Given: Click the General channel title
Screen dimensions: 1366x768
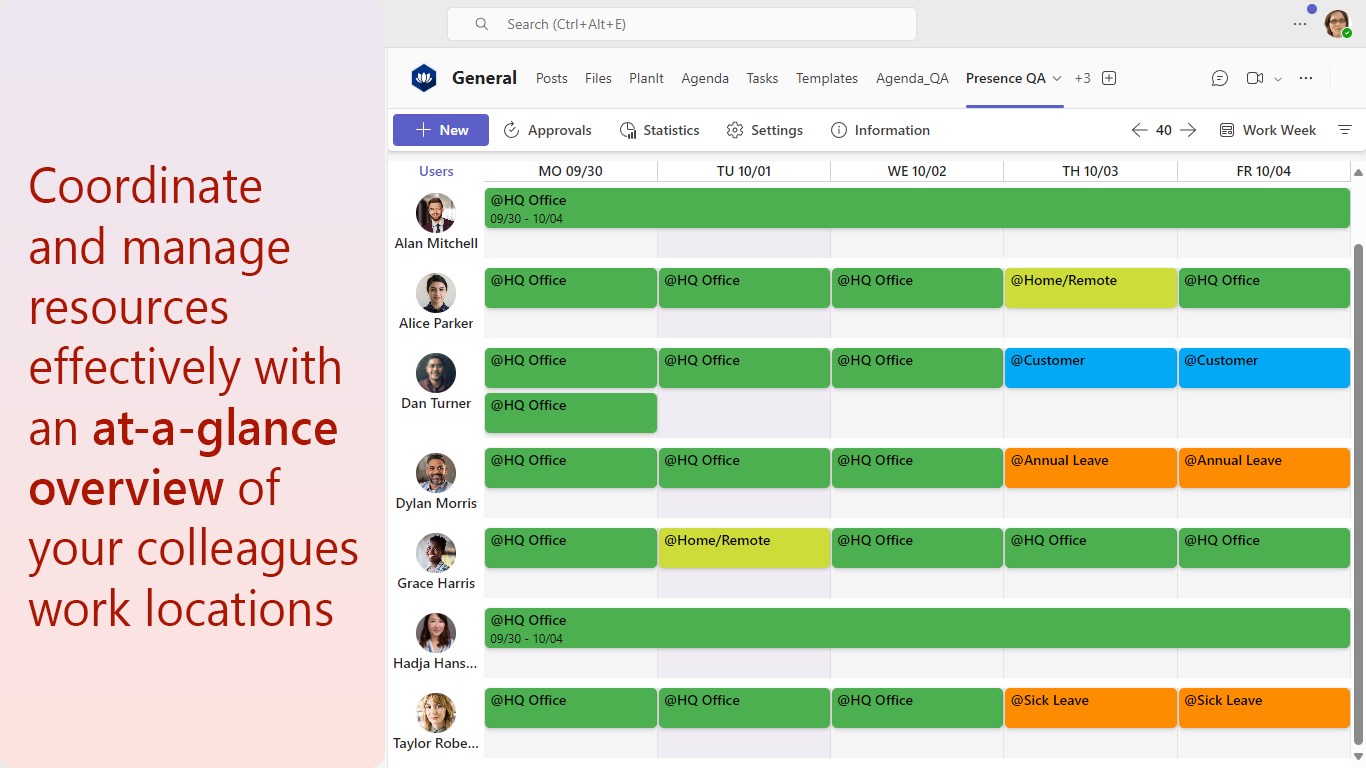Looking at the screenshot, I should click(484, 78).
